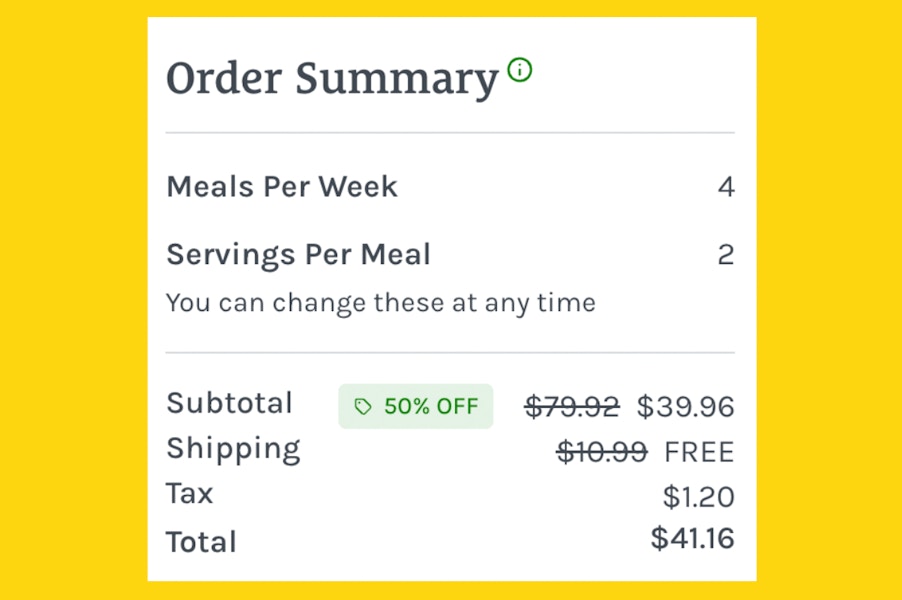Select the Servings Per Meal label
Viewport: 902px width, 600px height.
pyautogui.click(x=298, y=255)
